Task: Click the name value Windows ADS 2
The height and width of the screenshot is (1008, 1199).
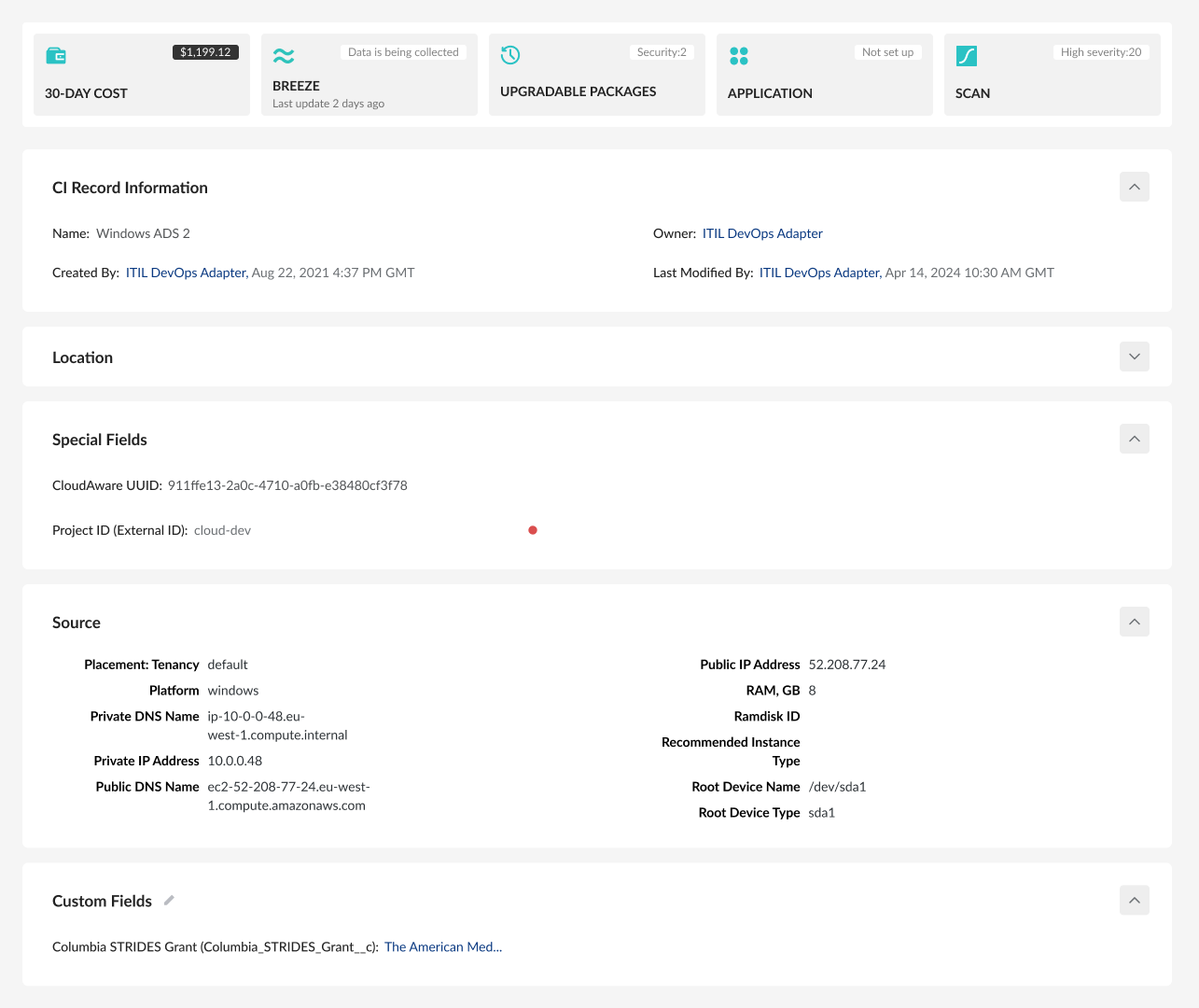Action: click(x=143, y=233)
